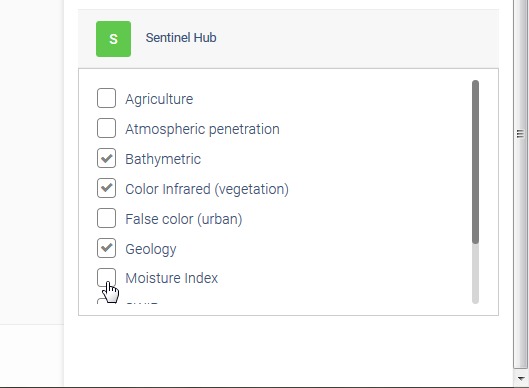Untick the Color Infrared (vegetation) checkbox box
529x388 pixels.
106,188
